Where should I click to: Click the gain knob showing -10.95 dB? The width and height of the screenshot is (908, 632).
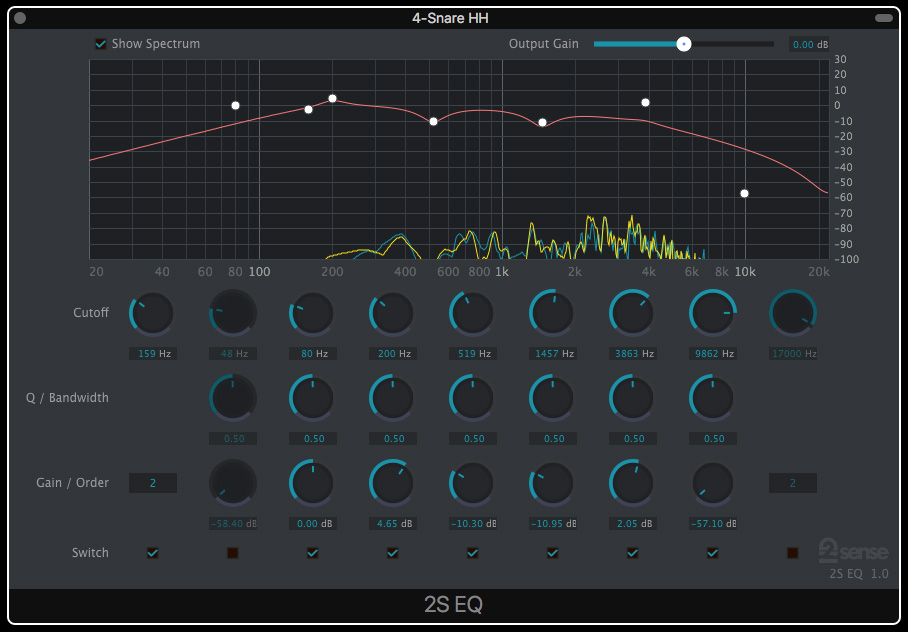[552, 483]
